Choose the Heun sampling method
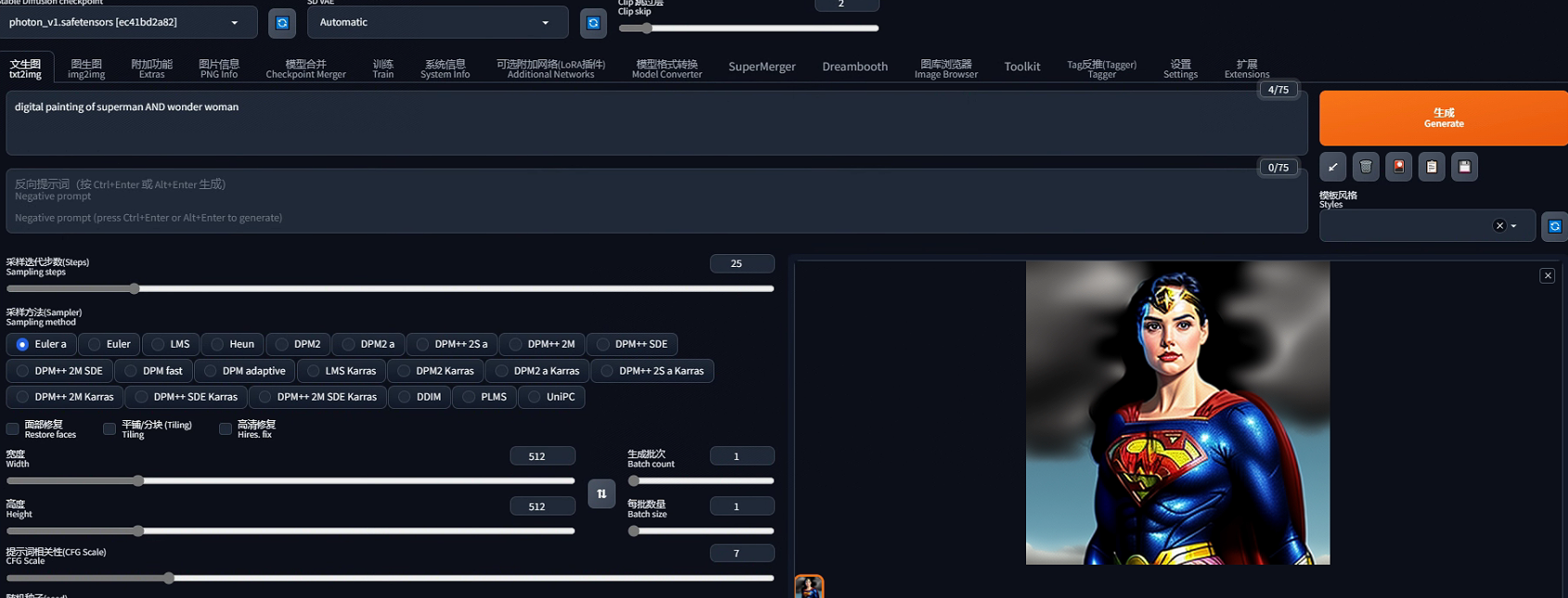Screen dimensions: 1568x598 [232, 344]
